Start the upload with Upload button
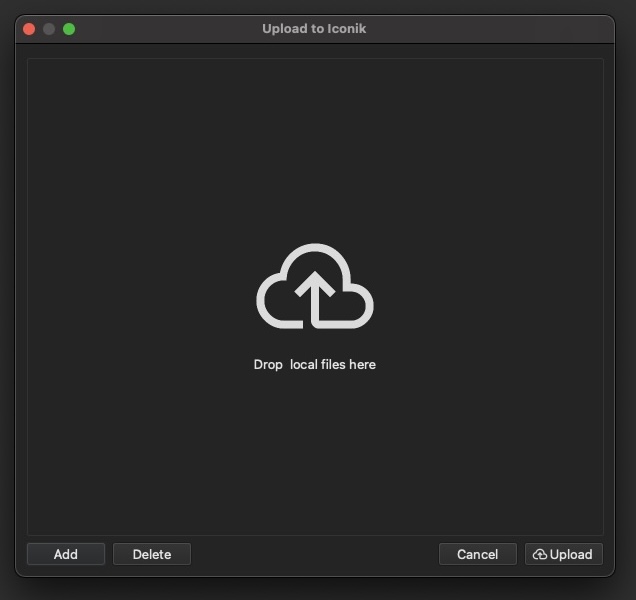This screenshot has width=636, height=600. click(564, 554)
